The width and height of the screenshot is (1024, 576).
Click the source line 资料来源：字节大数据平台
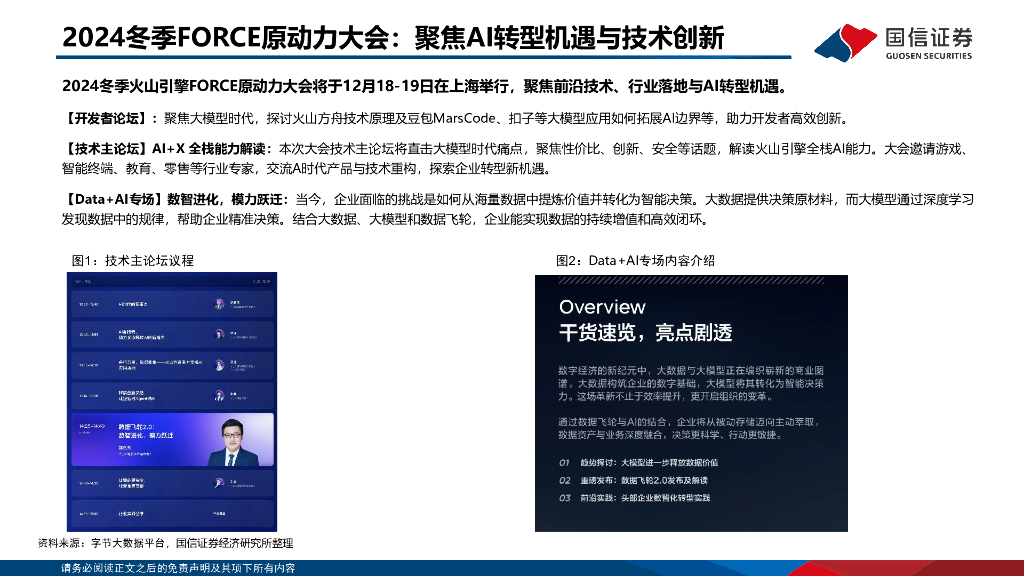165,543
